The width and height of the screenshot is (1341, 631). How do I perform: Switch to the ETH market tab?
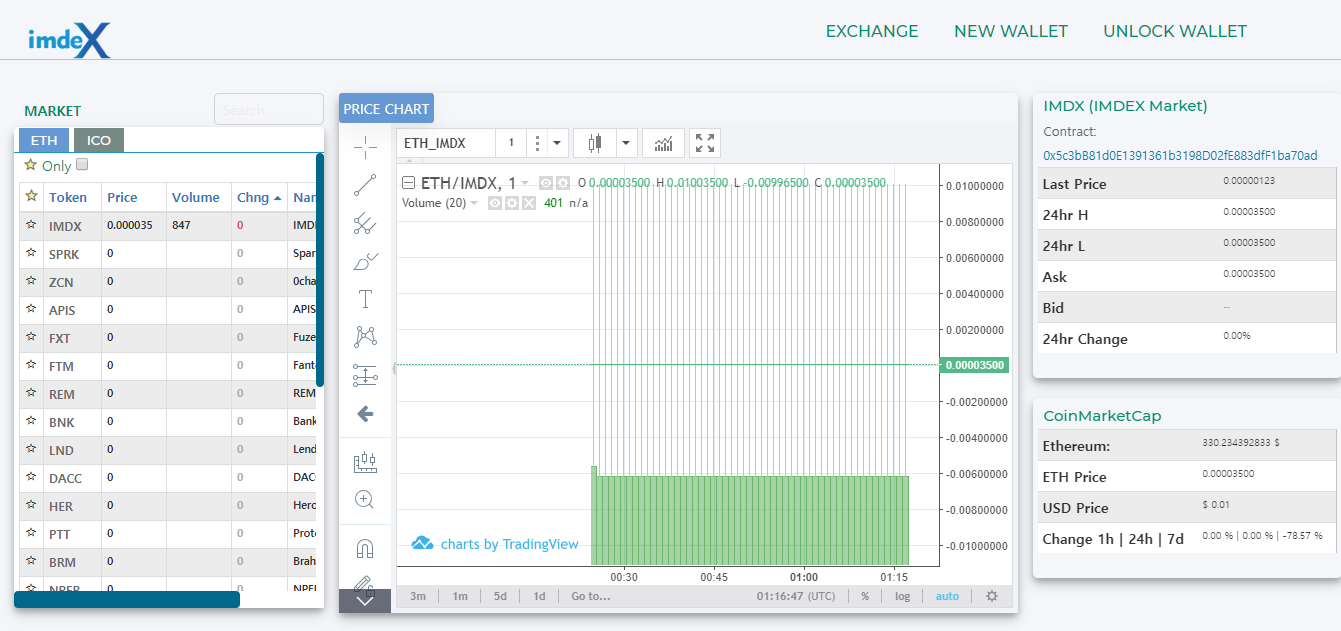coord(44,140)
